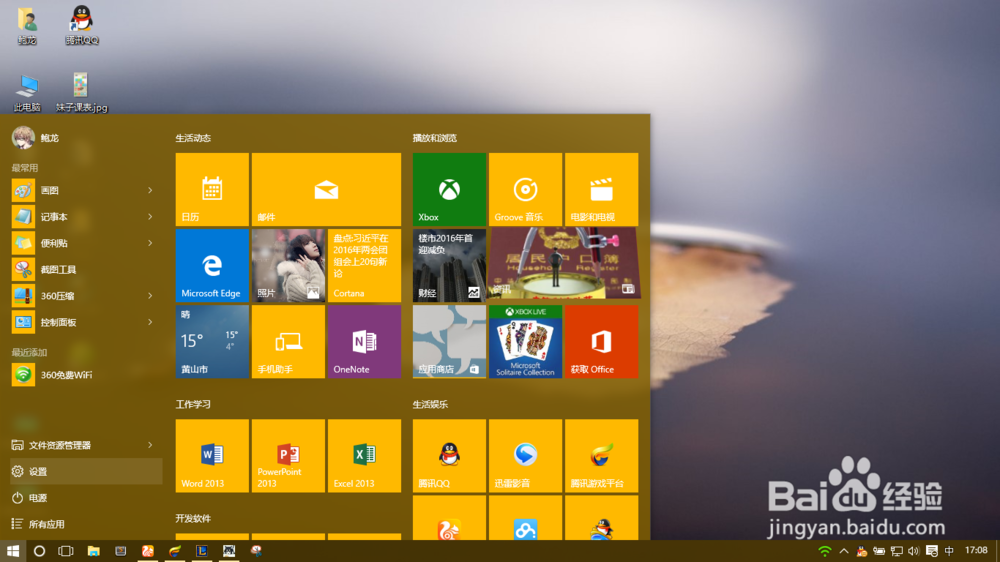1000x562 pixels.
Task: Click the 电源 power button
Action: 86,498
